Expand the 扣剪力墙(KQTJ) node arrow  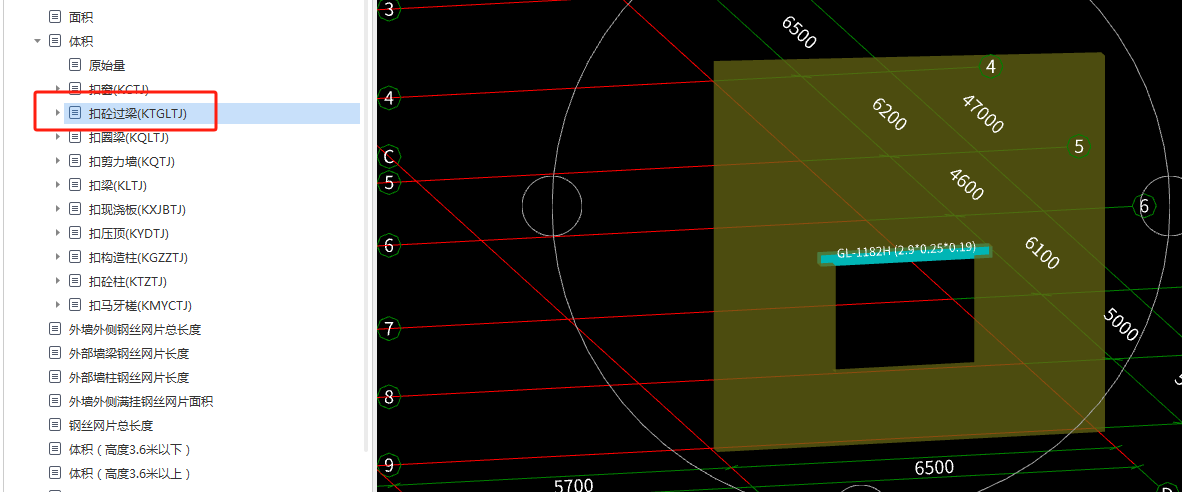point(58,161)
